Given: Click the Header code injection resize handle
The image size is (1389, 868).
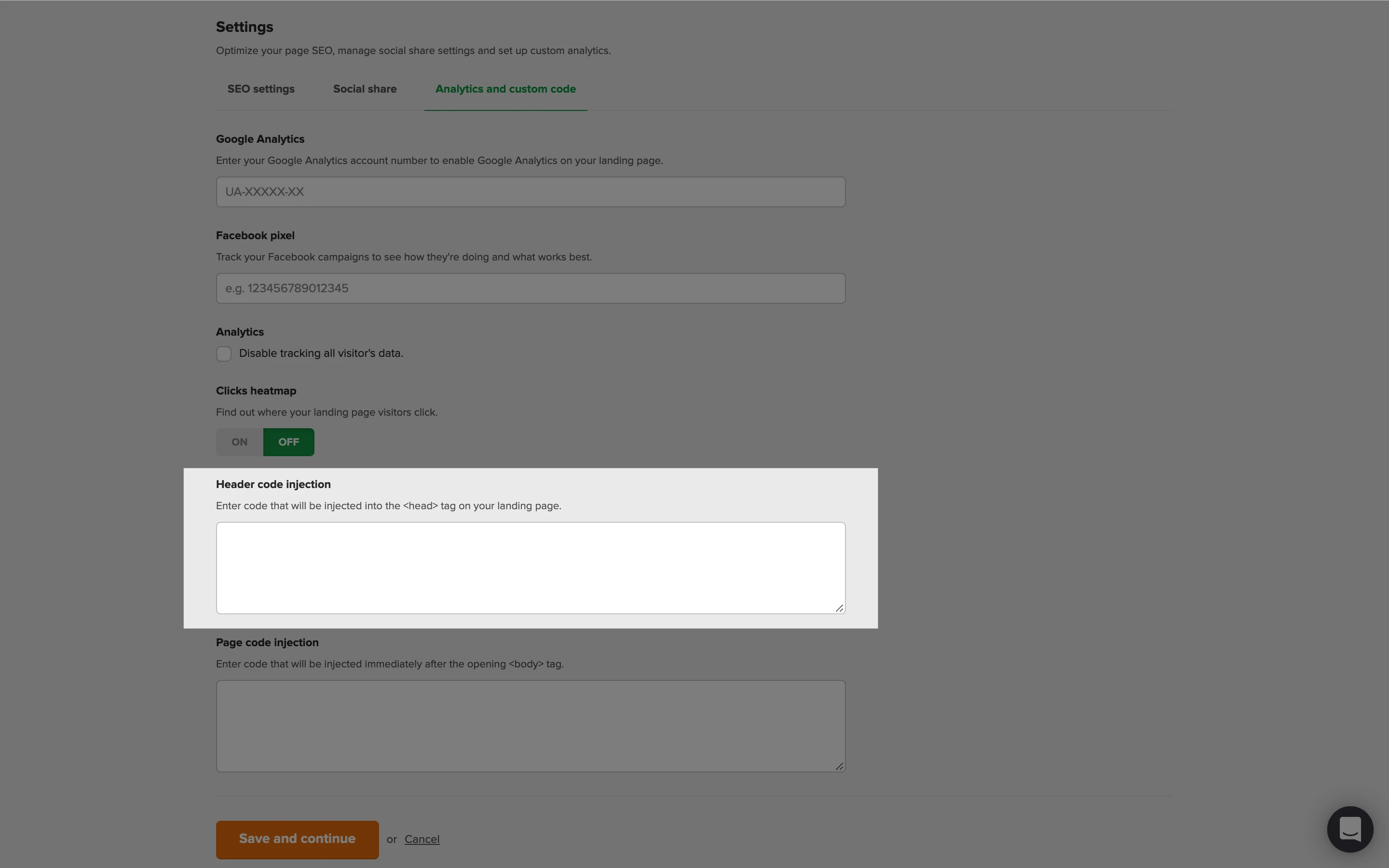Looking at the screenshot, I should (839, 608).
